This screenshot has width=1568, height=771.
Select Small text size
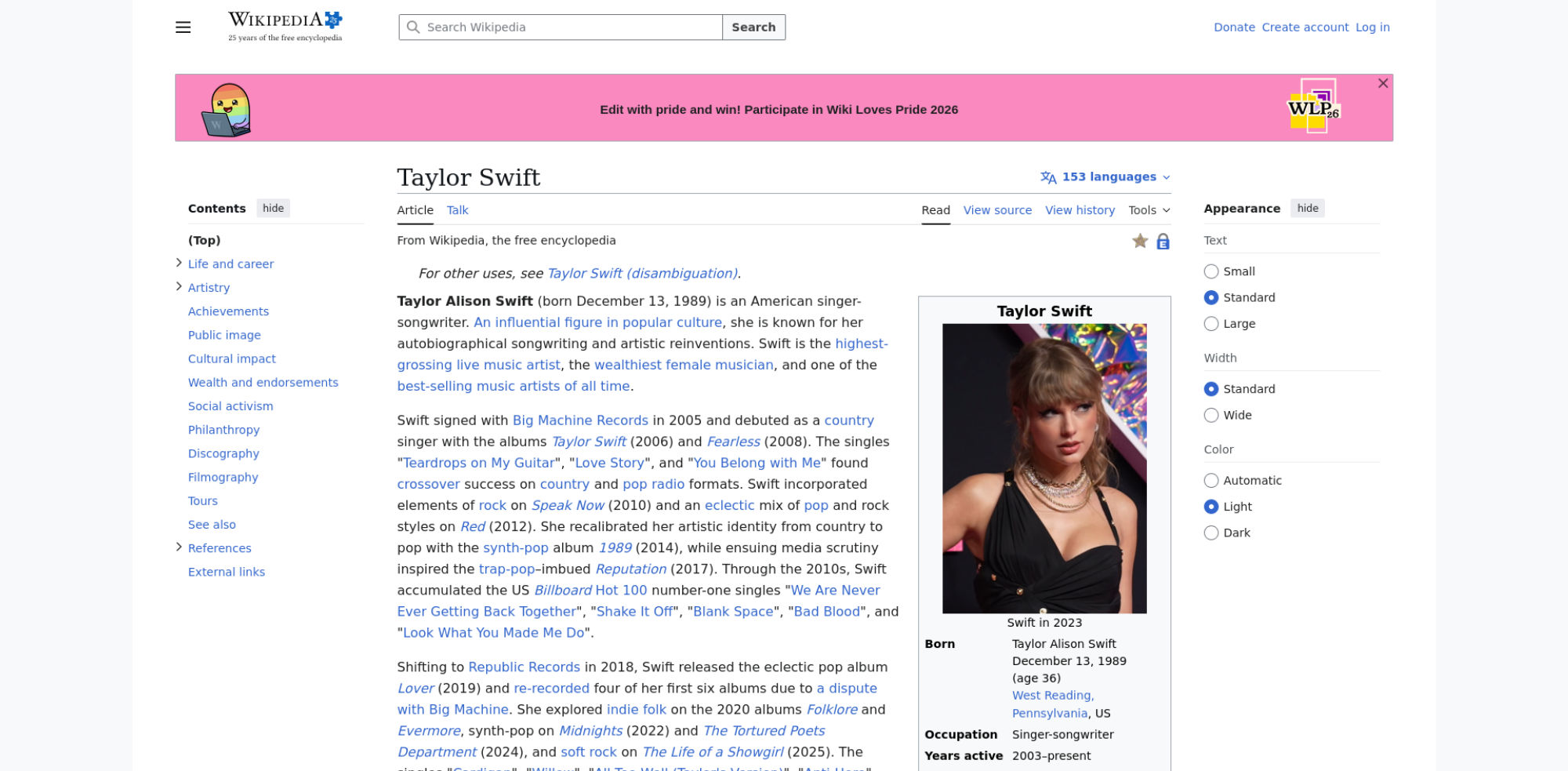click(x=1211, y=271)
